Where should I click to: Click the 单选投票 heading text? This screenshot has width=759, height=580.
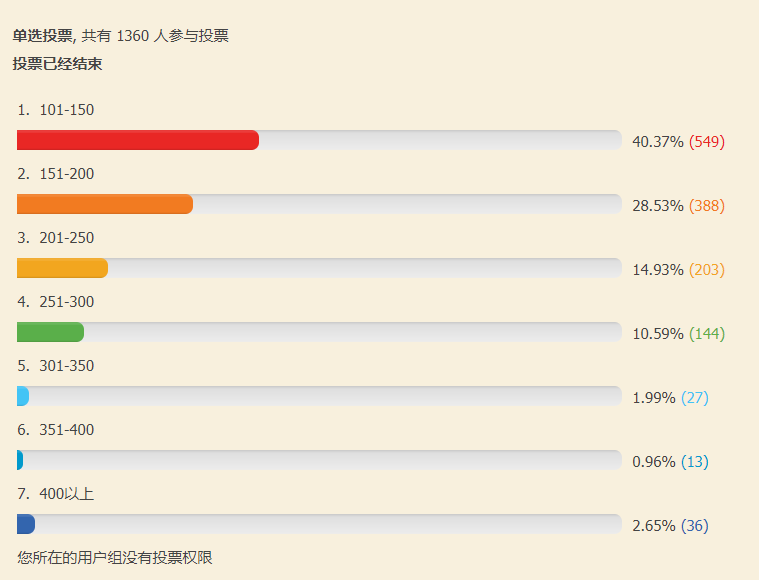(x=43, y=35)
